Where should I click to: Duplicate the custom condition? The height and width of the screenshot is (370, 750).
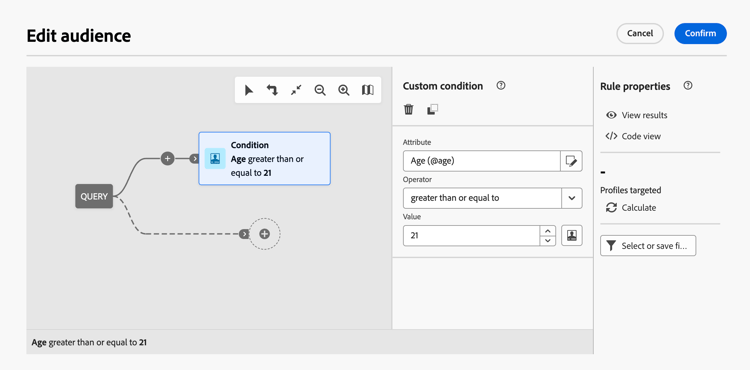point(432,109)
